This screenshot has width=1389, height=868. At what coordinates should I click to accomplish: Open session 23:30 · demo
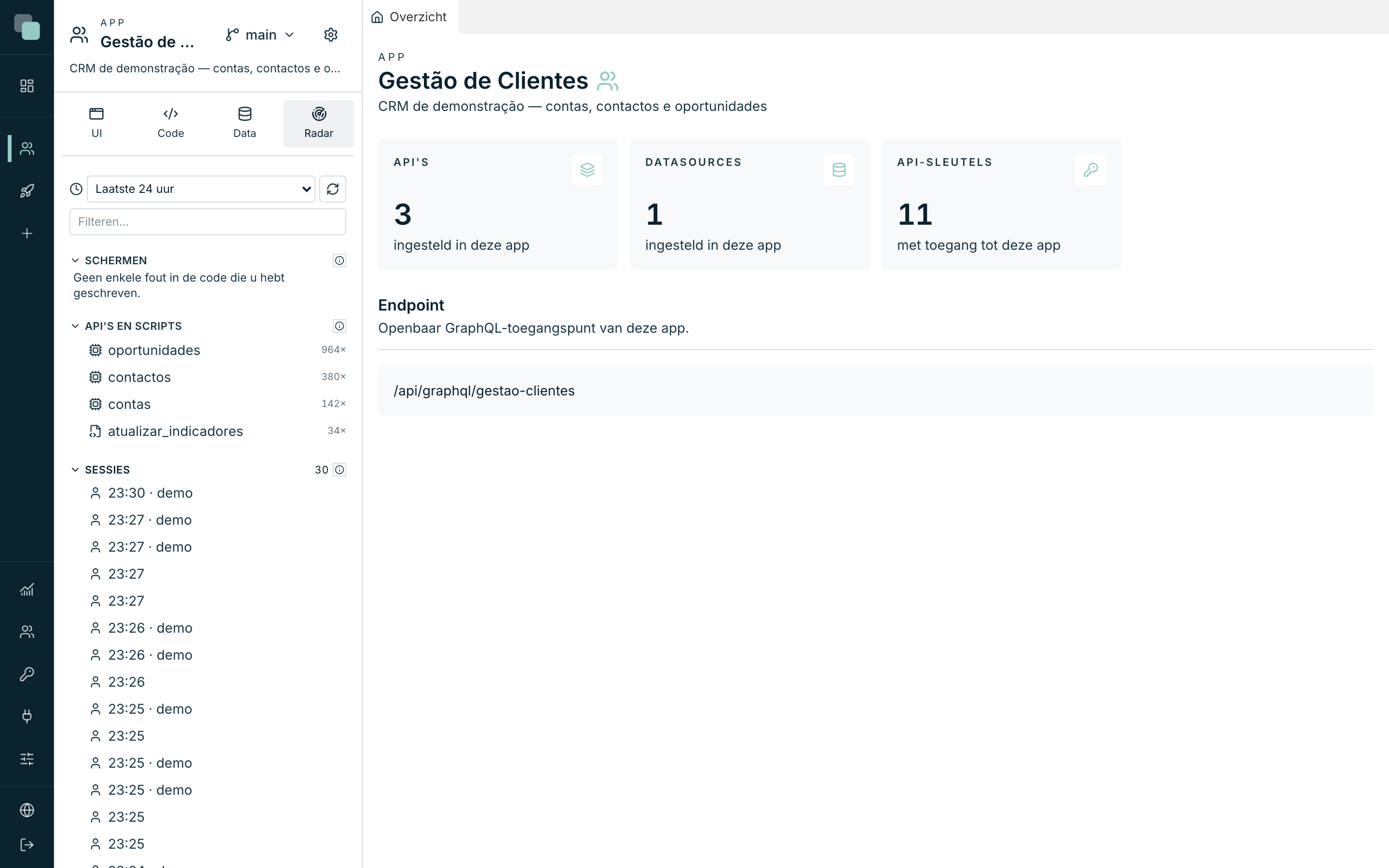coord(208,493)
